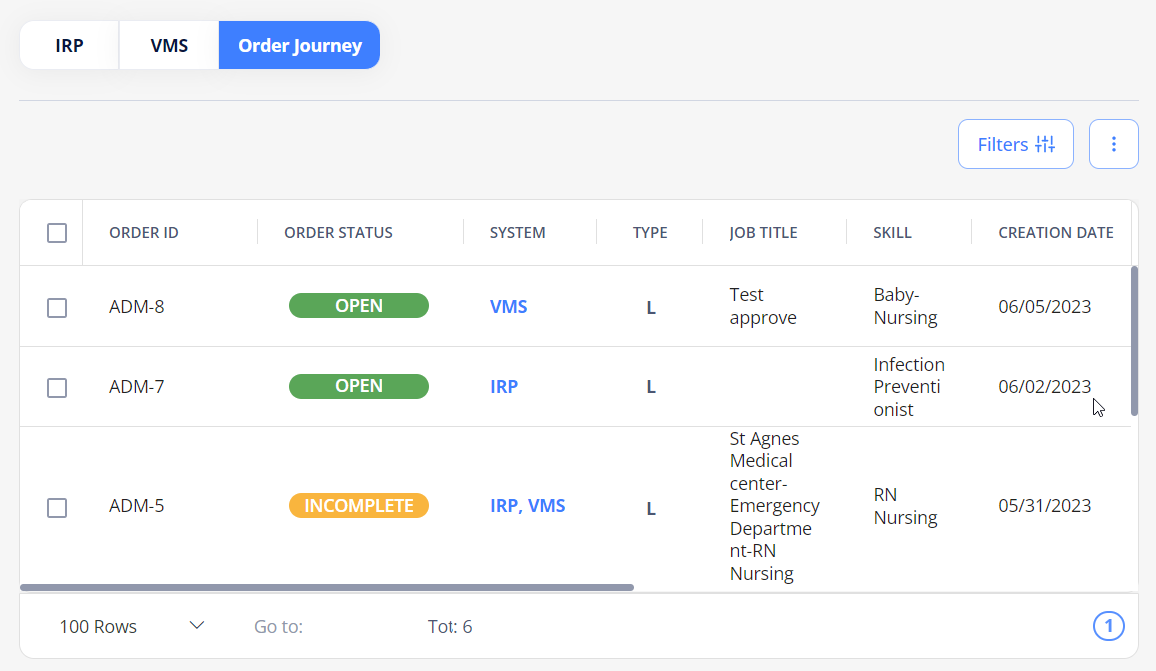
Task: Select the Order Journey tab
Action: click(x=299, y=46)
